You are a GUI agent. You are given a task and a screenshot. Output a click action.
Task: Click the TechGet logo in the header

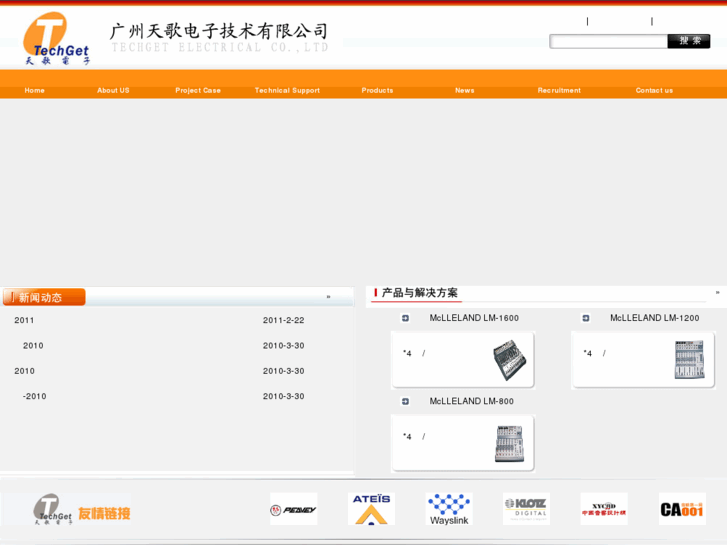[57, 38]
